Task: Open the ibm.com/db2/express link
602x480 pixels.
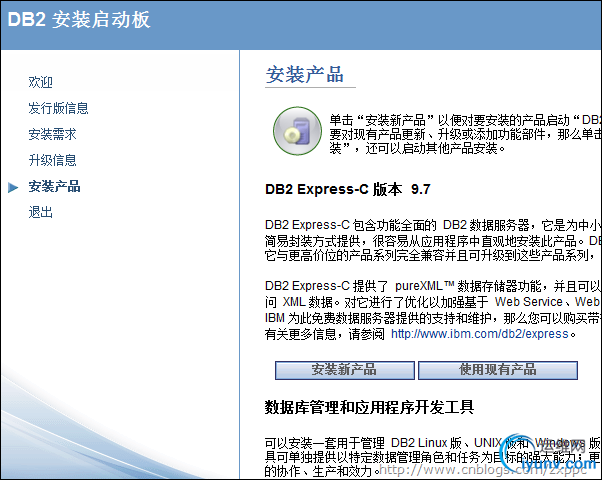Action: click(480, 334)
